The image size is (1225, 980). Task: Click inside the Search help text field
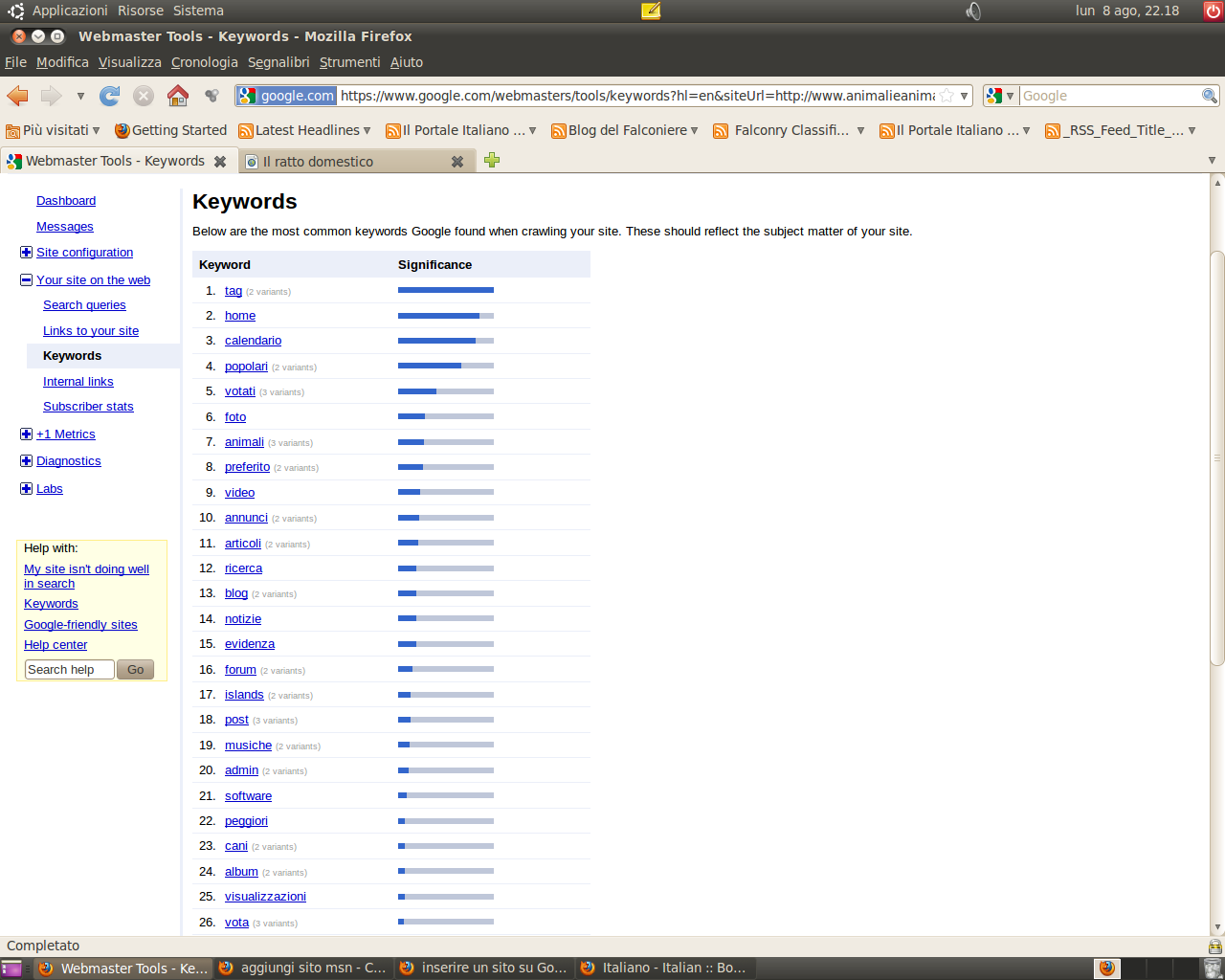[68, 670]
